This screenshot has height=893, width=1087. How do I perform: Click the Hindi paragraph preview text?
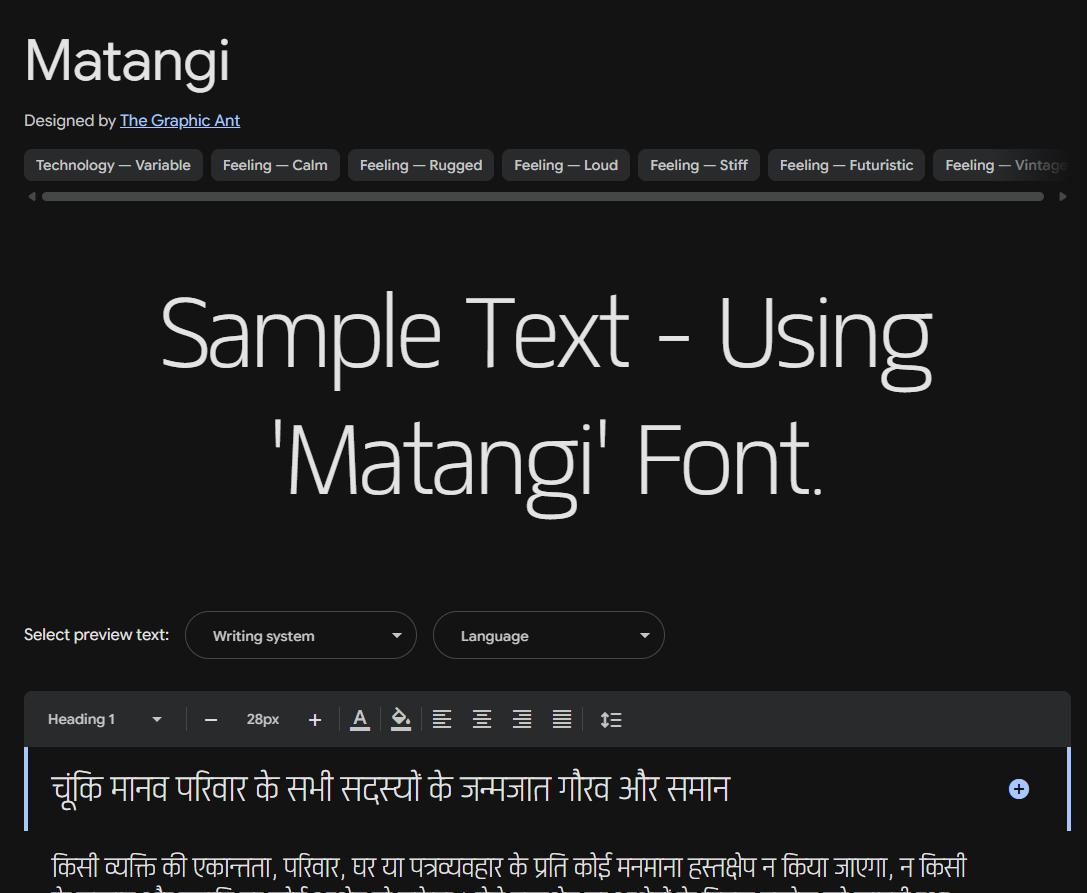click(509, 872)
